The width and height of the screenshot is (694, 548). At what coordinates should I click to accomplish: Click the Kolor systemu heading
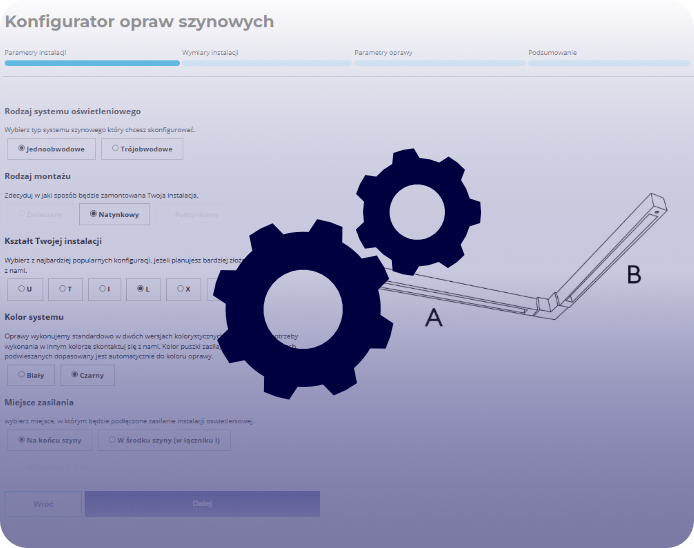[x=34, y=317]
